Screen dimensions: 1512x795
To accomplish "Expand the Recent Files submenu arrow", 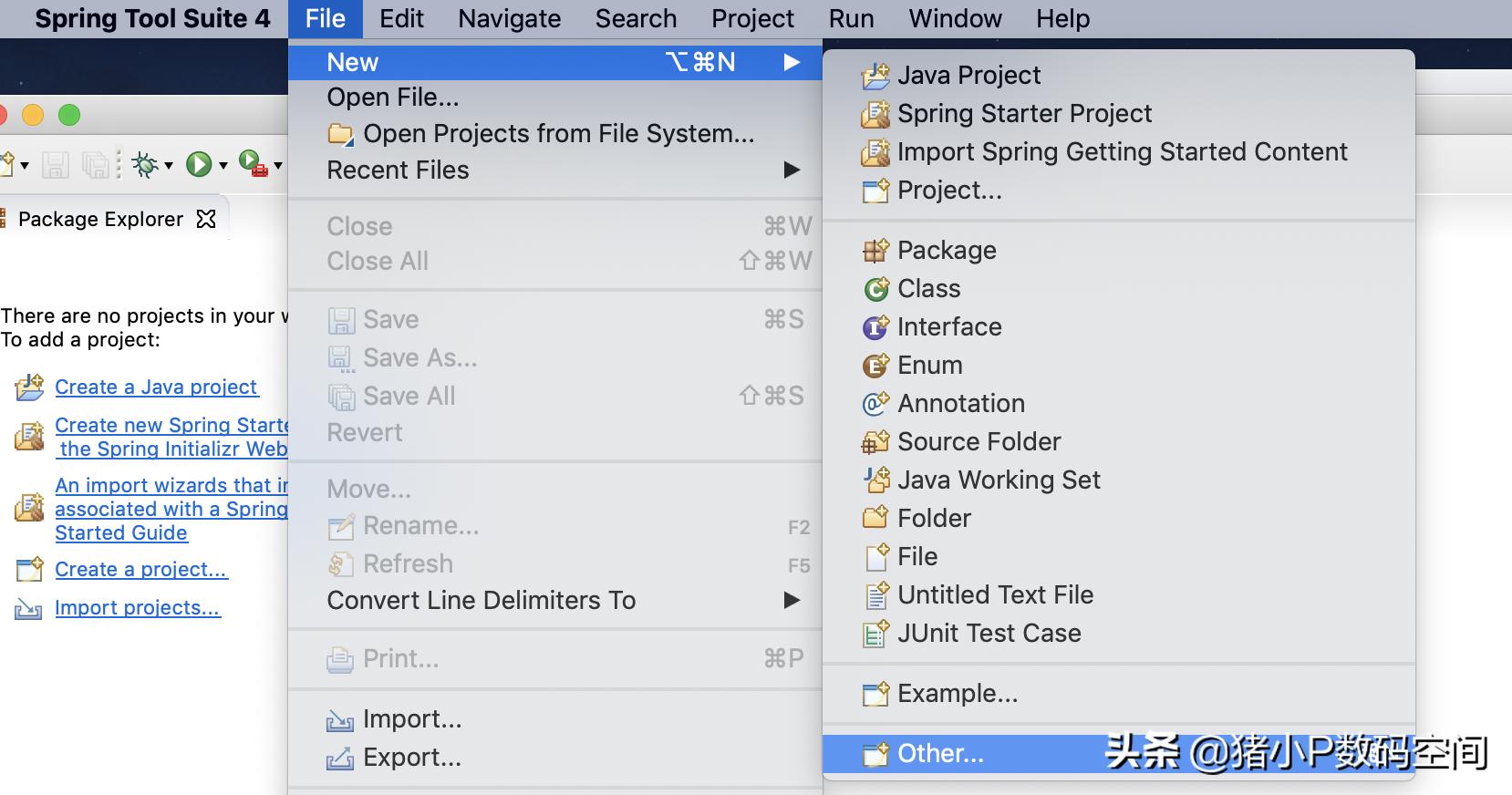I will pos(791,170).
